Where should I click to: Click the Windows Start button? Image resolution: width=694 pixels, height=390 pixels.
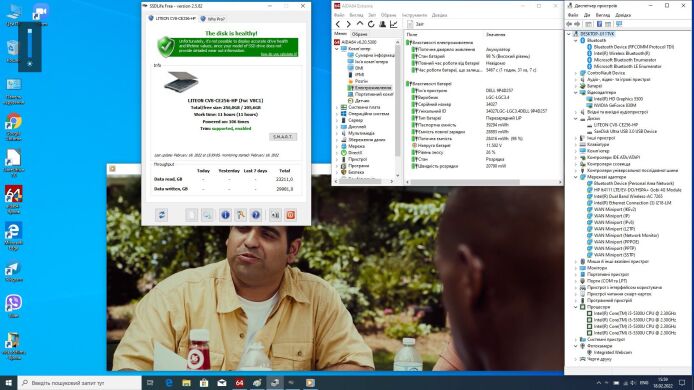(8, 382)
